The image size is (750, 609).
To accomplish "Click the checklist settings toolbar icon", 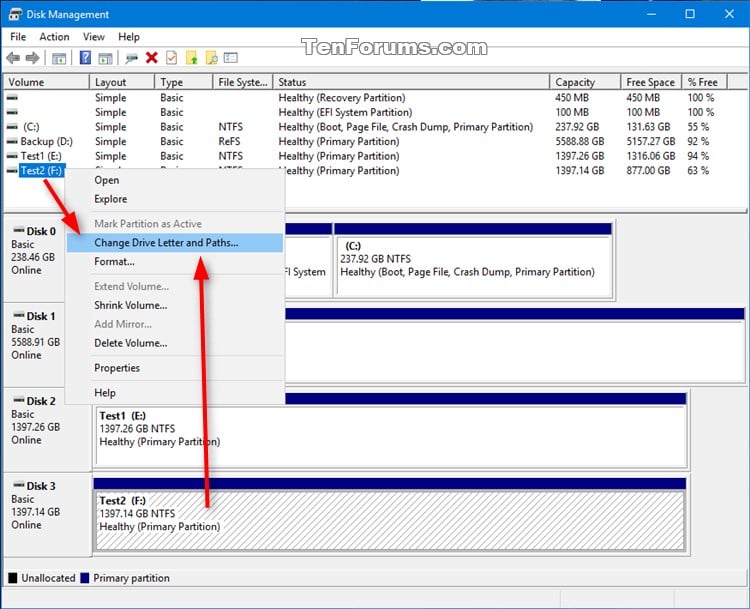I will click(231, 58).
